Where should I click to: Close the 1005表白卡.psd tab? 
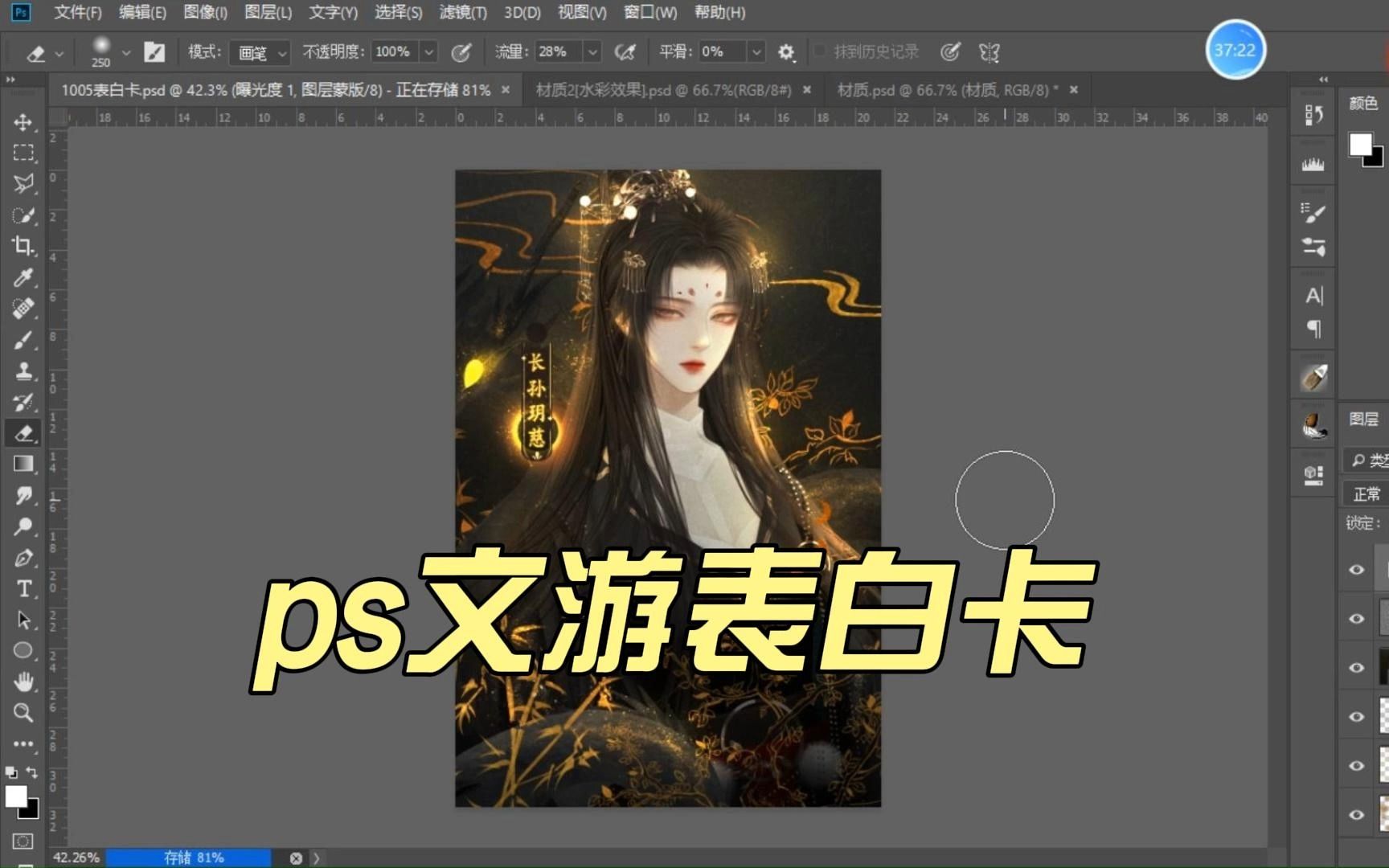coord(506,90)
